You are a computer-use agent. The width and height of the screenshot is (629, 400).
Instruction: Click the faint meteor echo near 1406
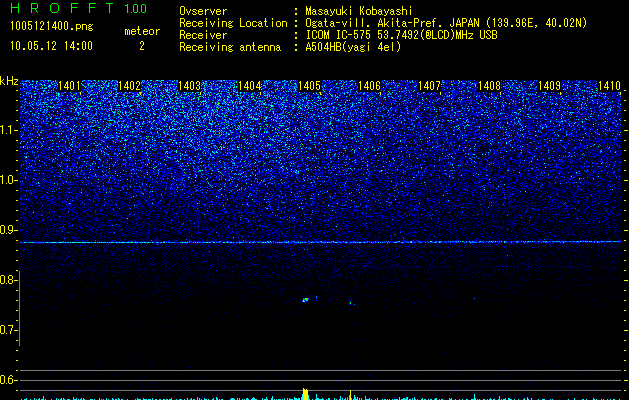[351, 302]
